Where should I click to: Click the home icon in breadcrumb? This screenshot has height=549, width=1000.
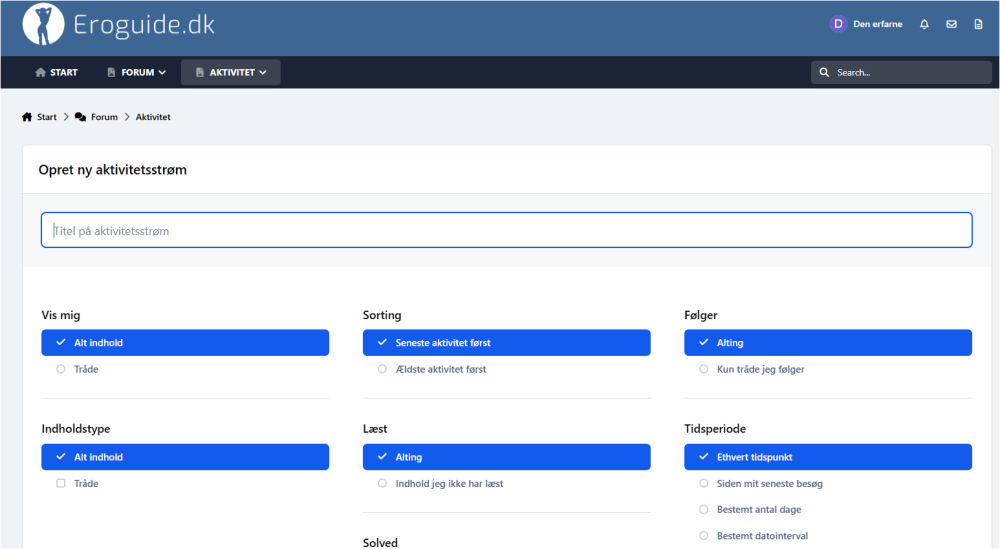click(x=27, y=117)
